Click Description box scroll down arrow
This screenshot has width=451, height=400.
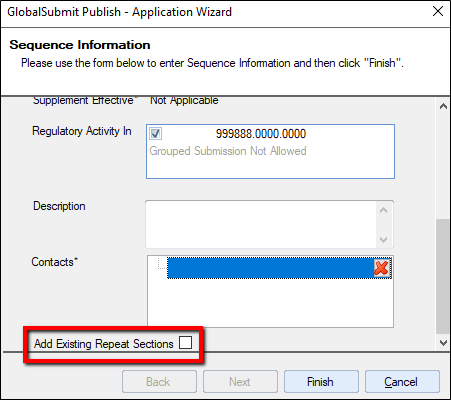[x=383, y=239]
